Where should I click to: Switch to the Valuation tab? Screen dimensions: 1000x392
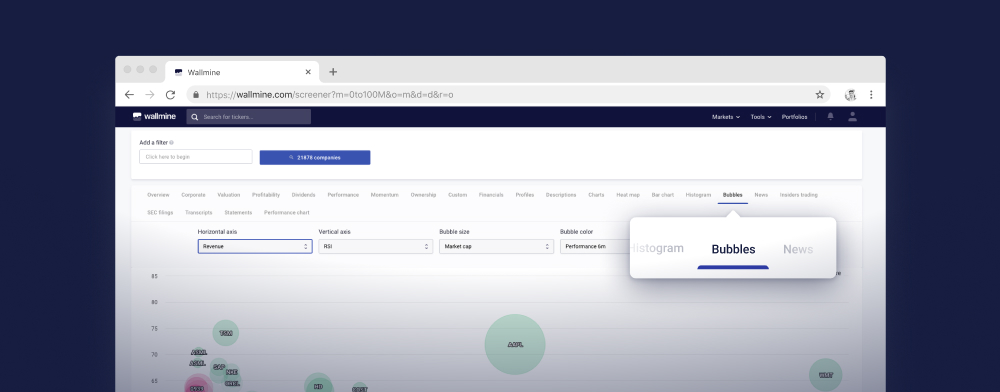(228, 195)
